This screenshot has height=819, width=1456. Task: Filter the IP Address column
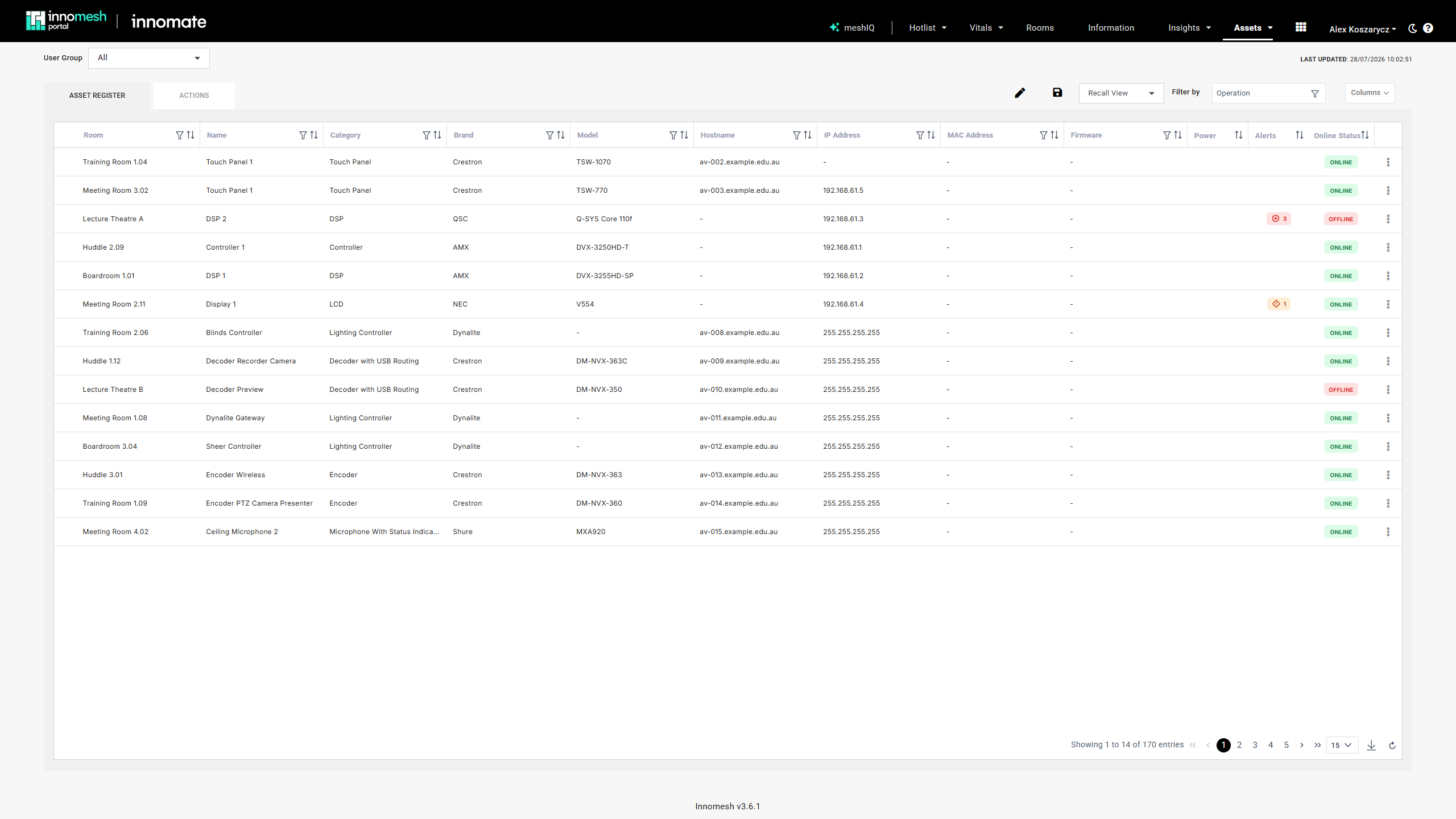click(x=920, y=135)
